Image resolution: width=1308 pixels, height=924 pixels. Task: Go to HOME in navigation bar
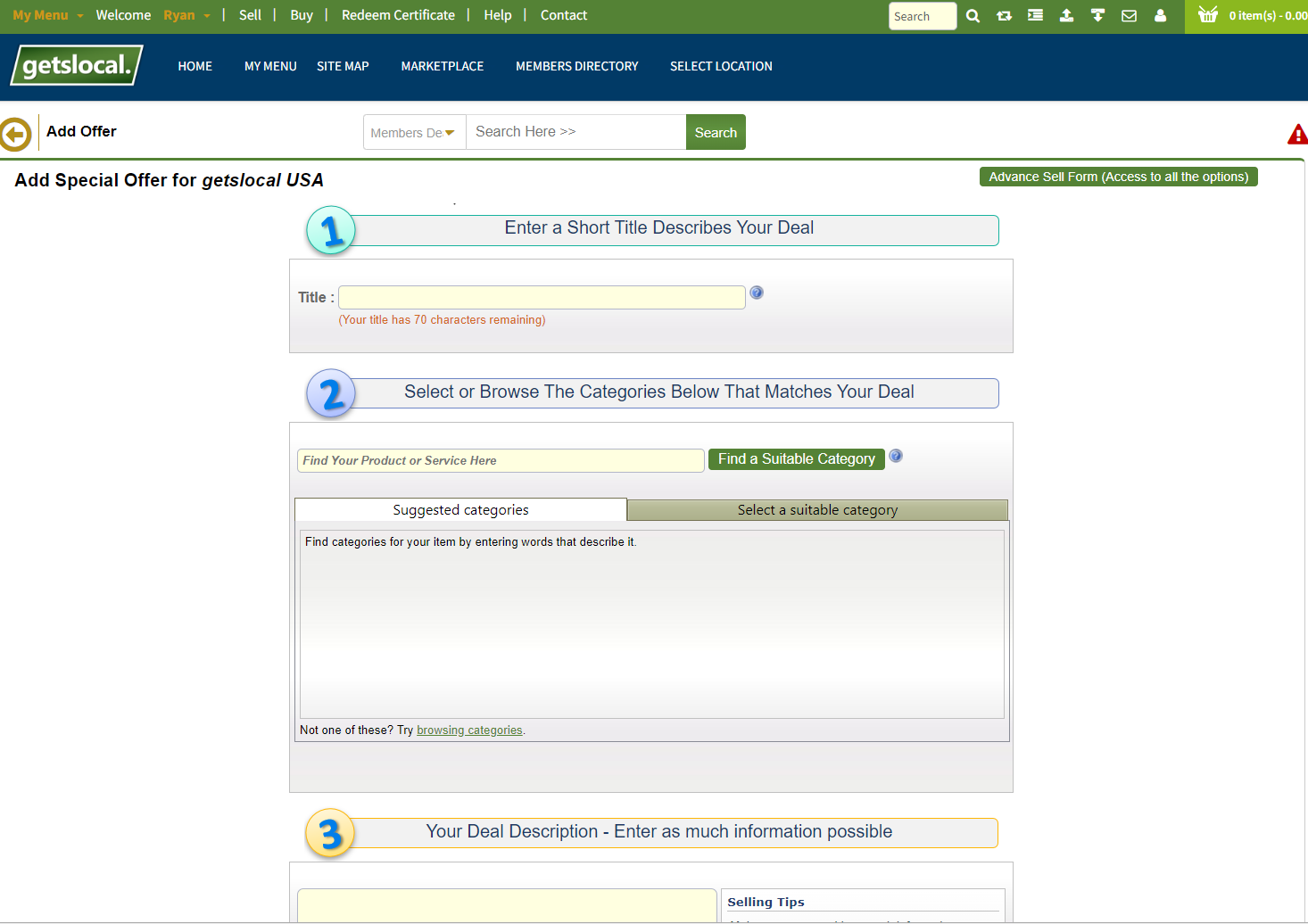coord(195,66)
